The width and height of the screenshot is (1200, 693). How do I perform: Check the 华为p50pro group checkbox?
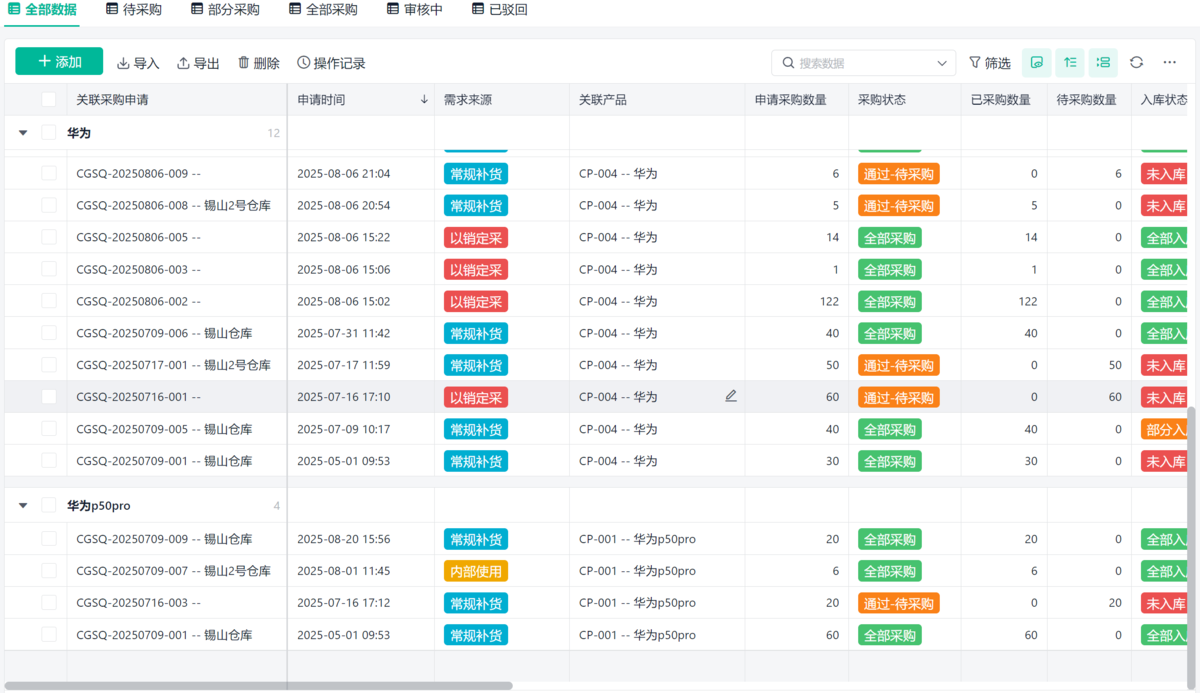(x=49, y=506)
